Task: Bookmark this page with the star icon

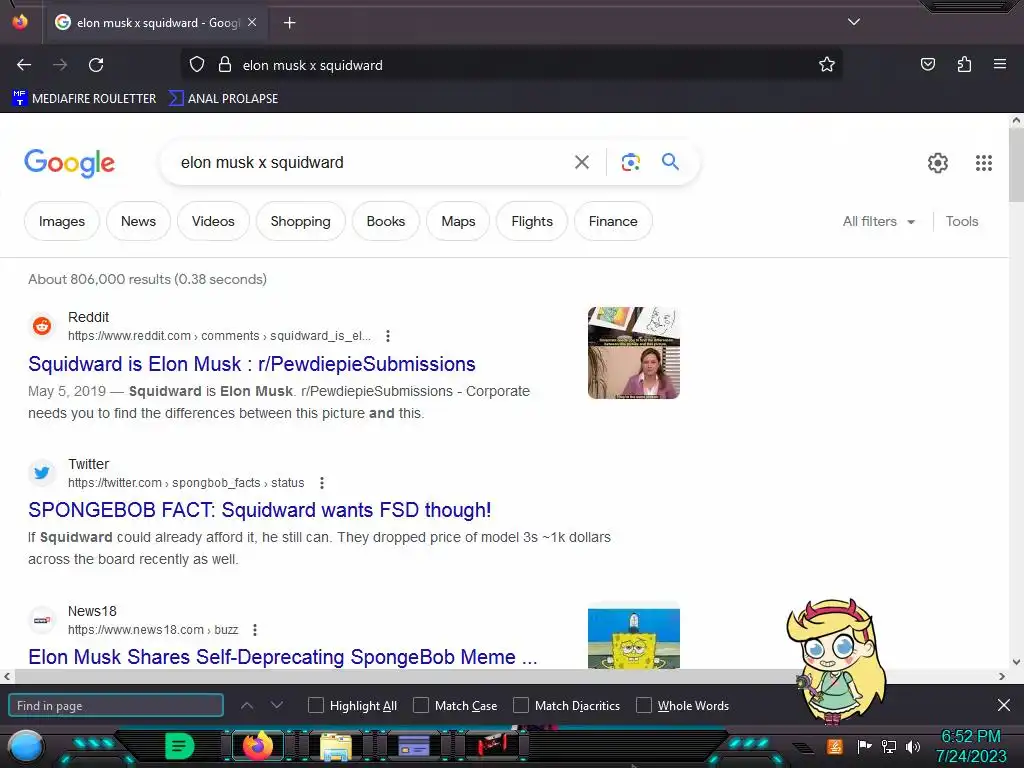Action: tap(827, 64)
